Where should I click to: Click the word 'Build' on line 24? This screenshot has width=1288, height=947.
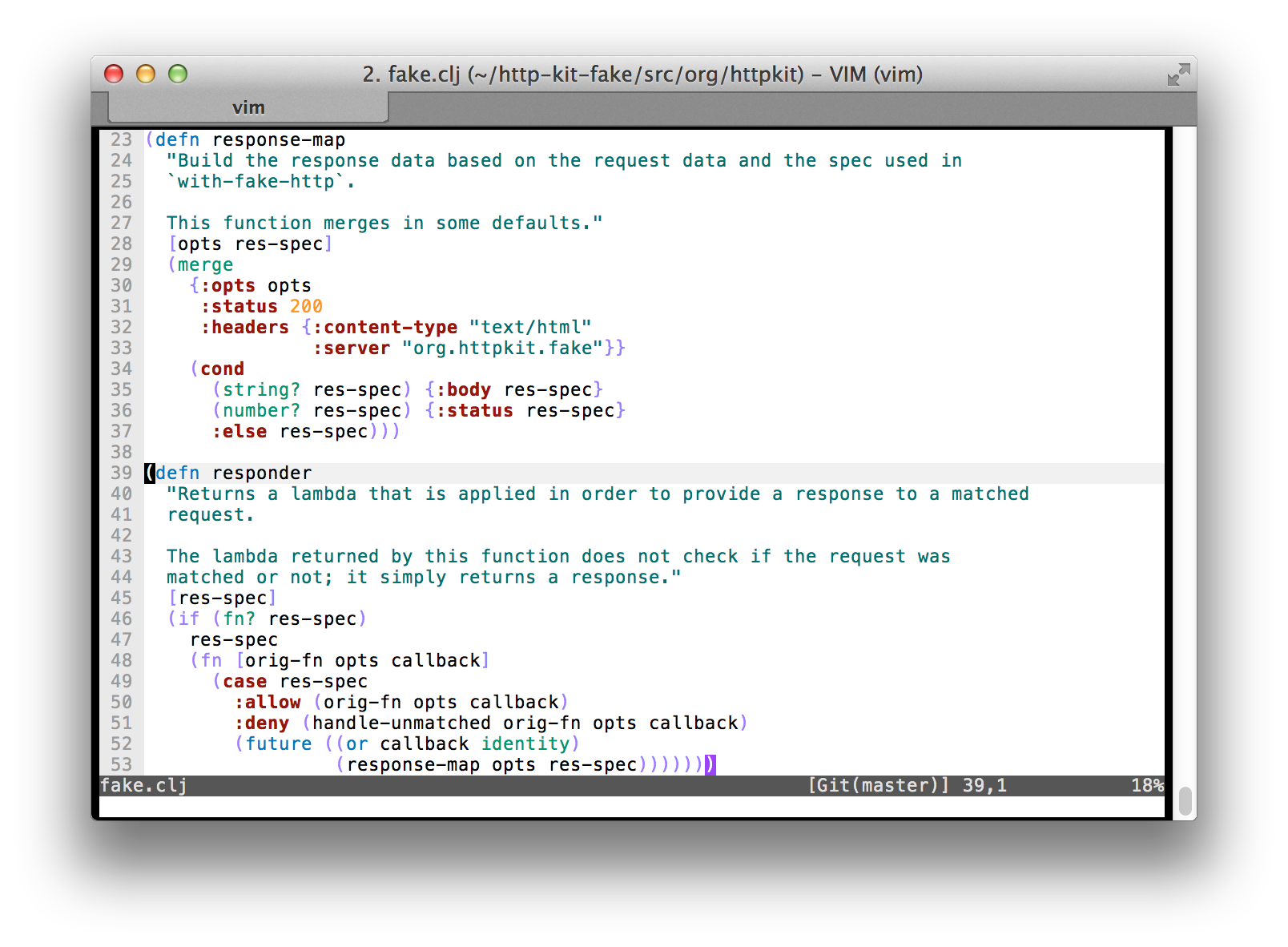point(205,160)
